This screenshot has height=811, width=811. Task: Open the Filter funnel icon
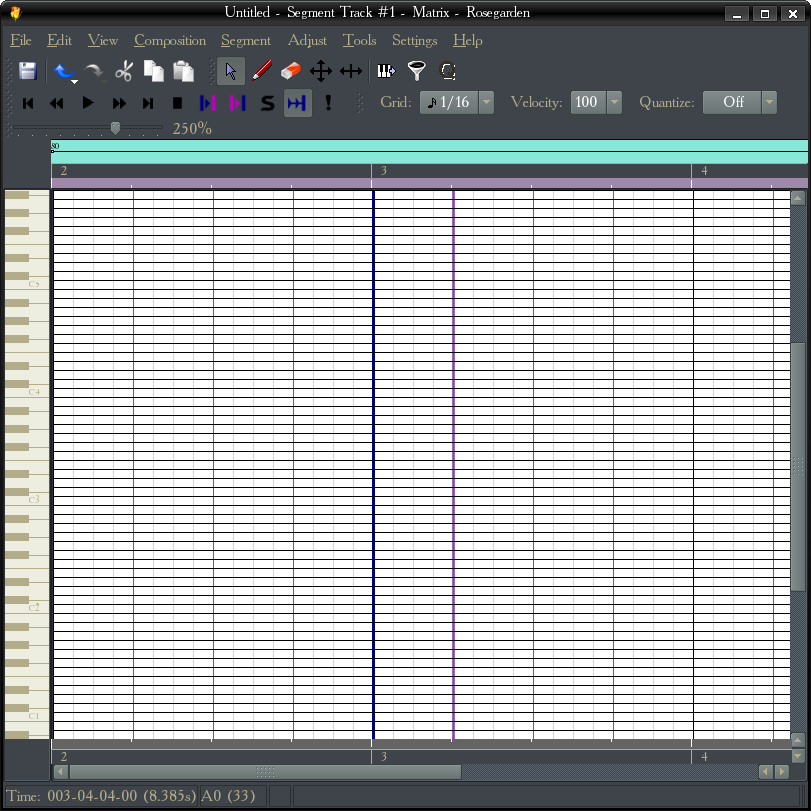[416, 71]
